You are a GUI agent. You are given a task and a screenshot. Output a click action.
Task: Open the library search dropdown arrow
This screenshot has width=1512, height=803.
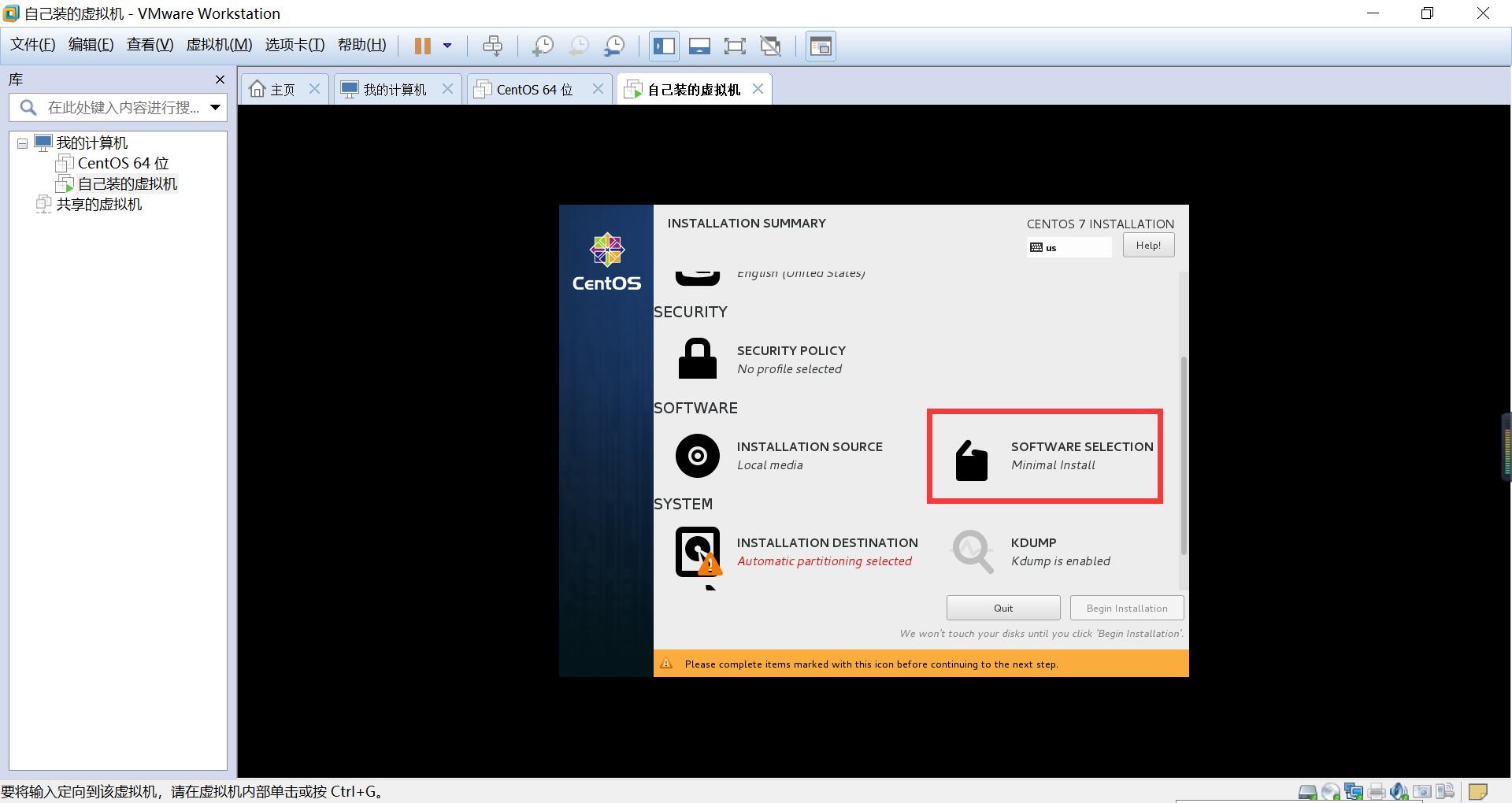215,107
